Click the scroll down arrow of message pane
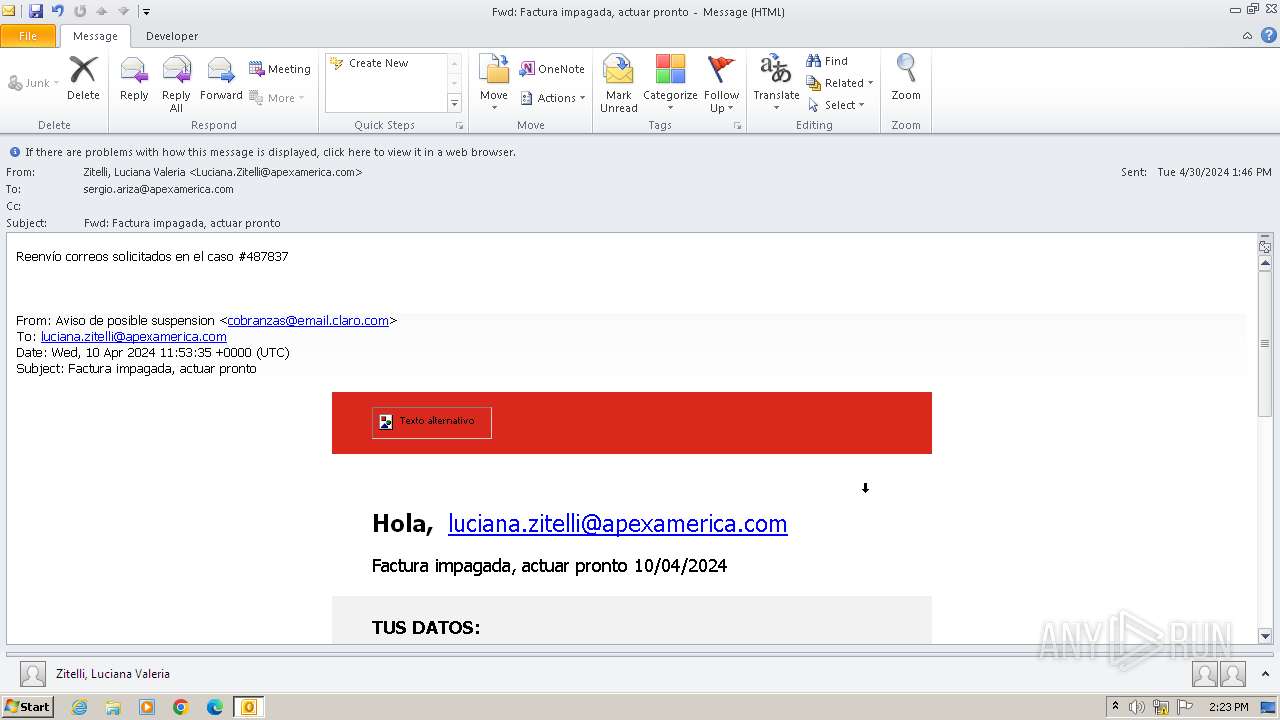The image size is (1280, 720). pyautogui.click(x=1265, y=635)
